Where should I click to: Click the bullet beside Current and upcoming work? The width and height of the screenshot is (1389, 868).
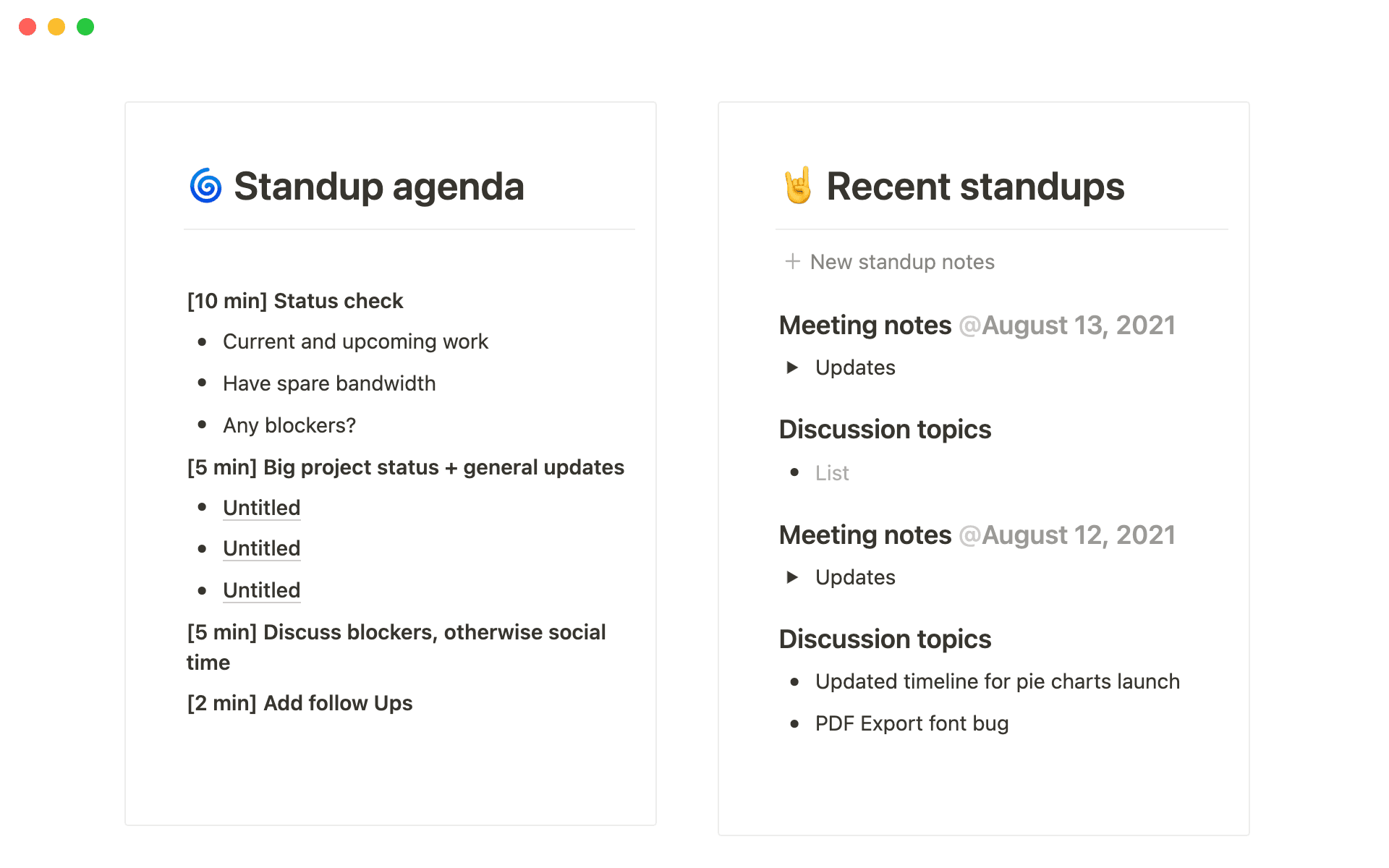click(x=203, y=342)
